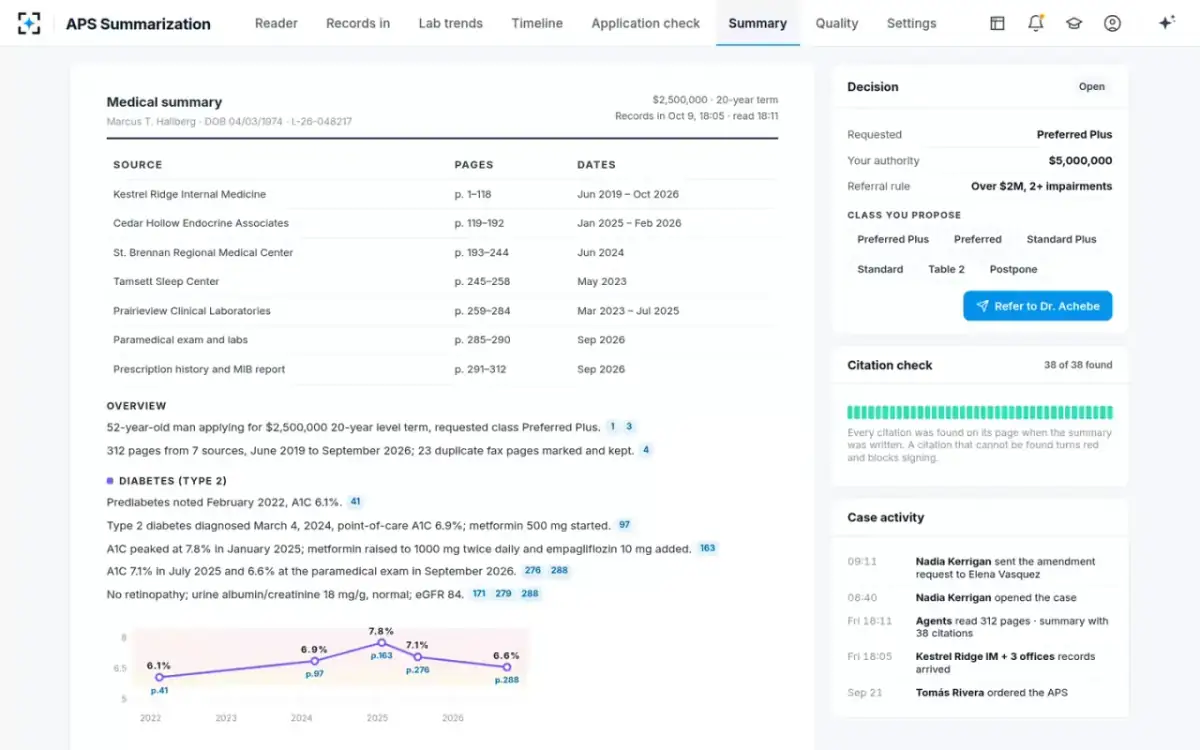Switch to Application check tab

tap(645, 23)
